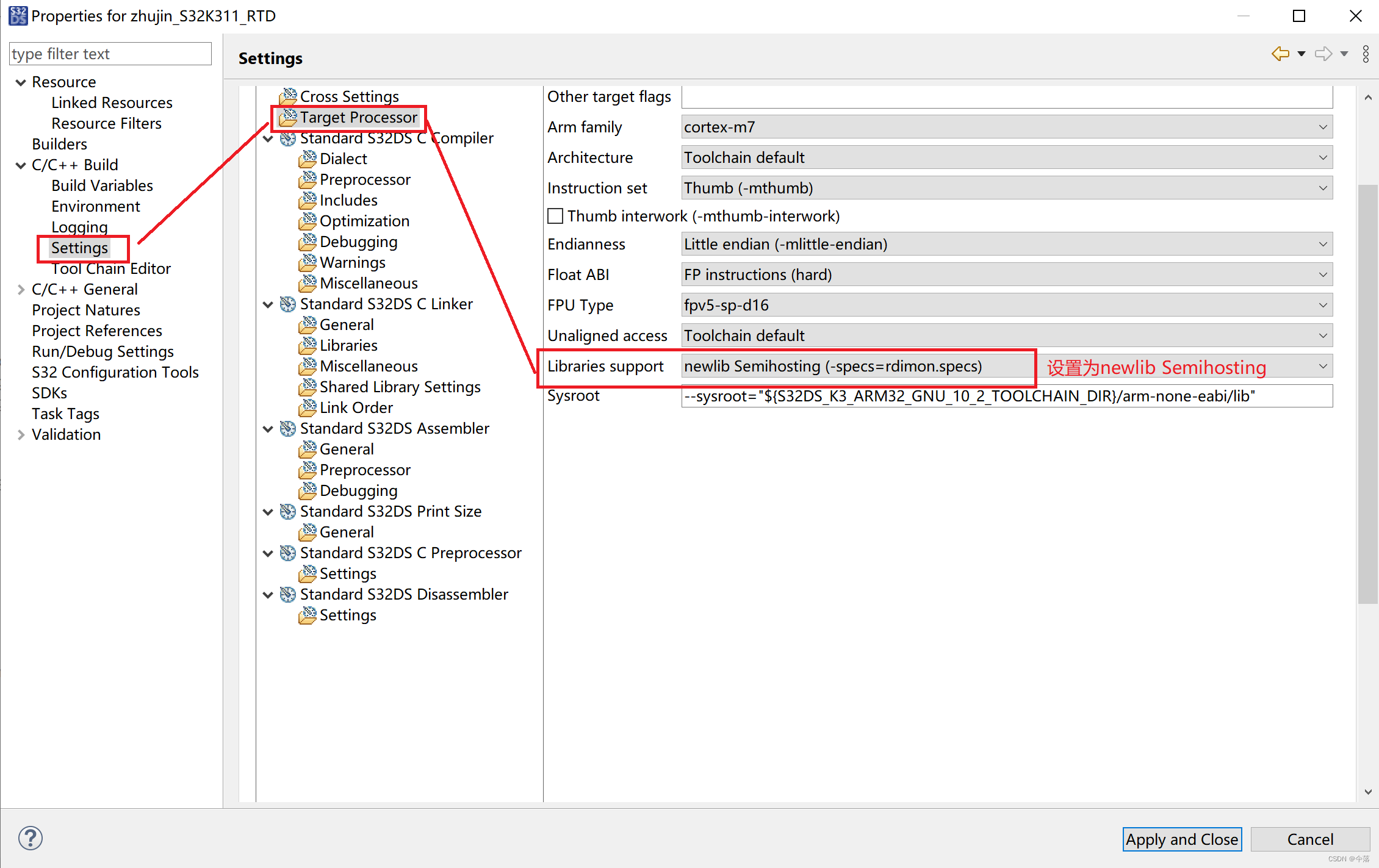Click the Link Order settings icon
The image size is (1379, 868).
point(308,408)
